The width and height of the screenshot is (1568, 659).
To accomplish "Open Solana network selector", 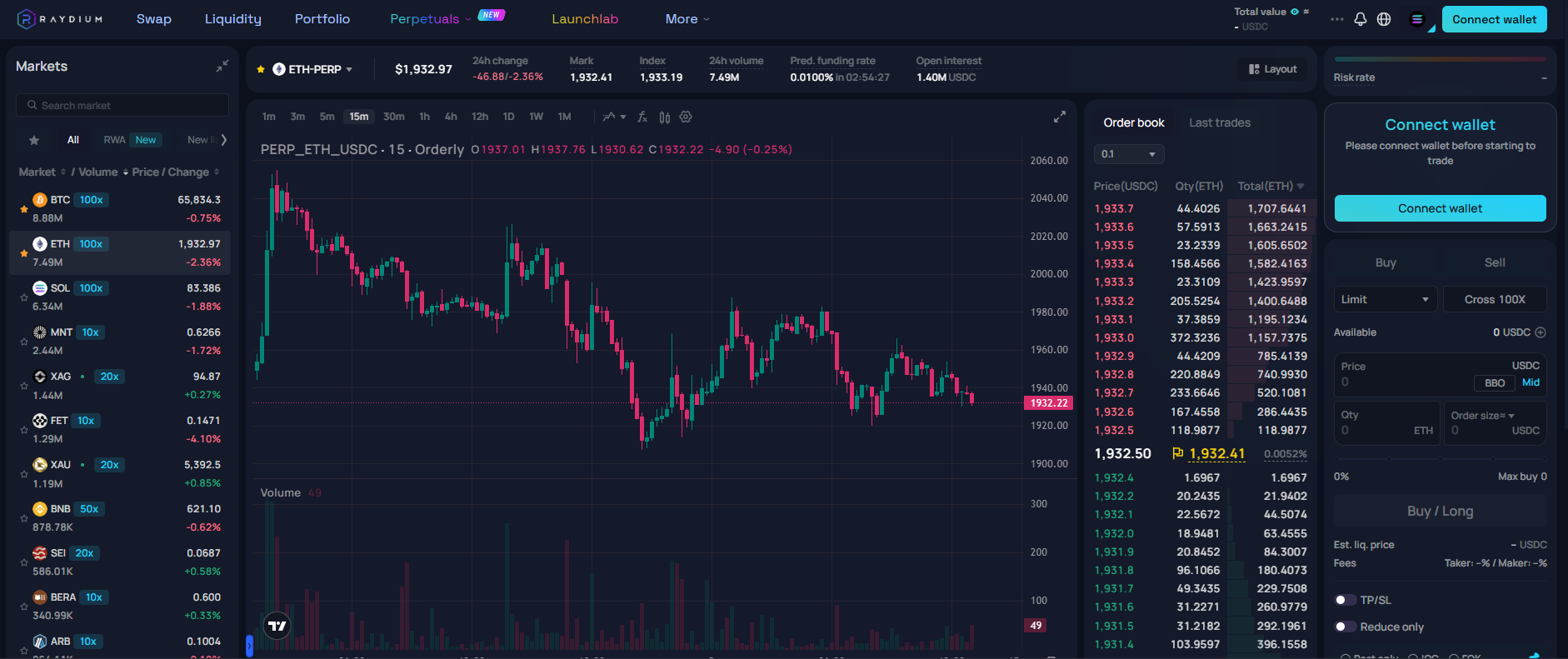I will pos(1417,19).
